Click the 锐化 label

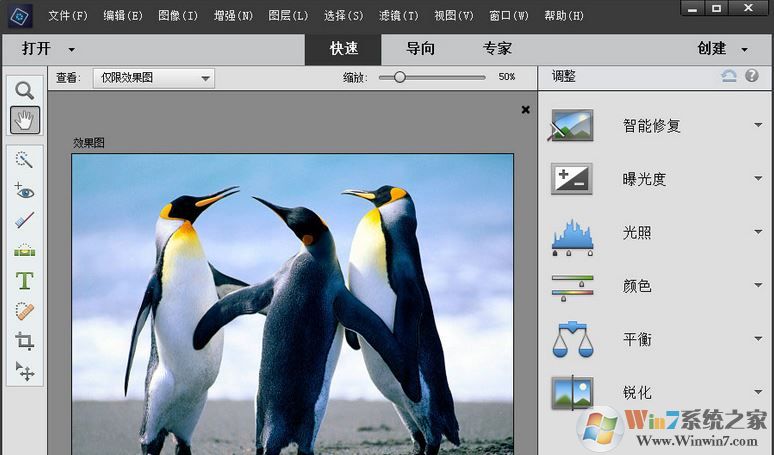637,392
